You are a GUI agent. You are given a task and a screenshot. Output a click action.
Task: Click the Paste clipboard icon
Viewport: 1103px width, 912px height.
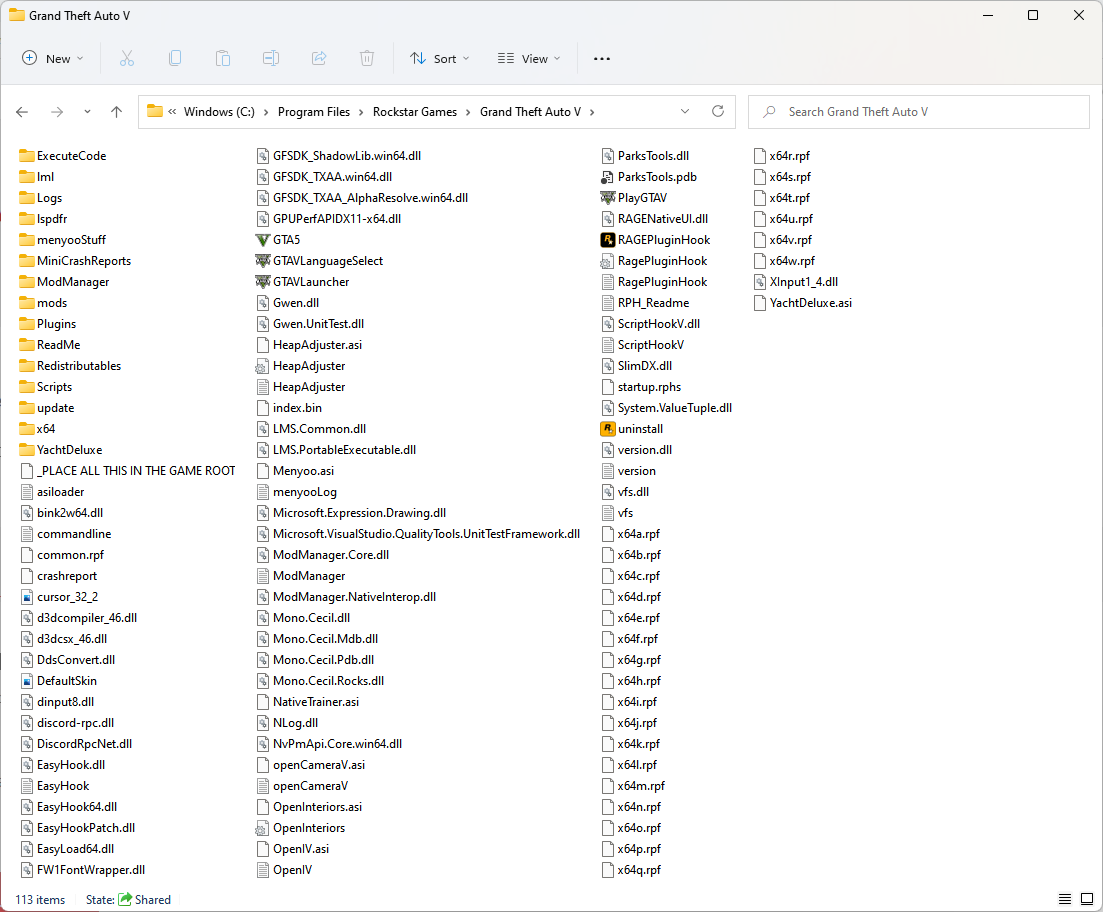(223, 59)
